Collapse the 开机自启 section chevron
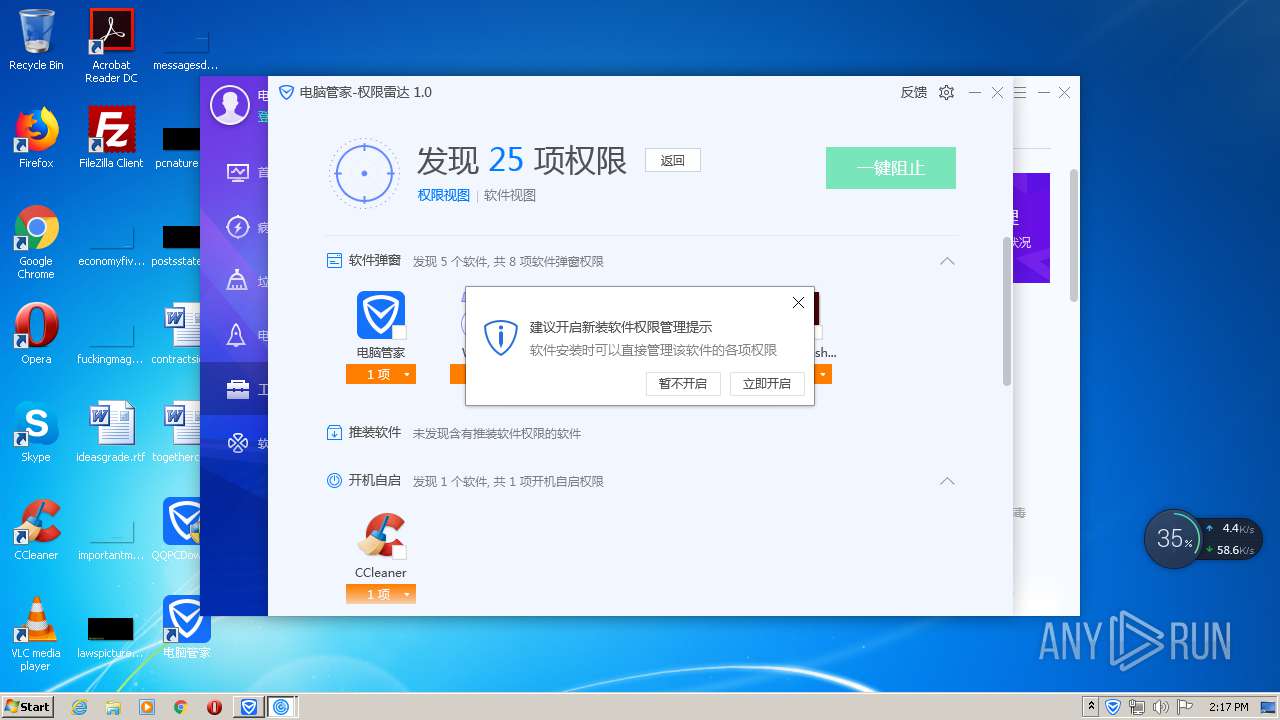The height and width of the screenshot is (720, 1280). 947,481
